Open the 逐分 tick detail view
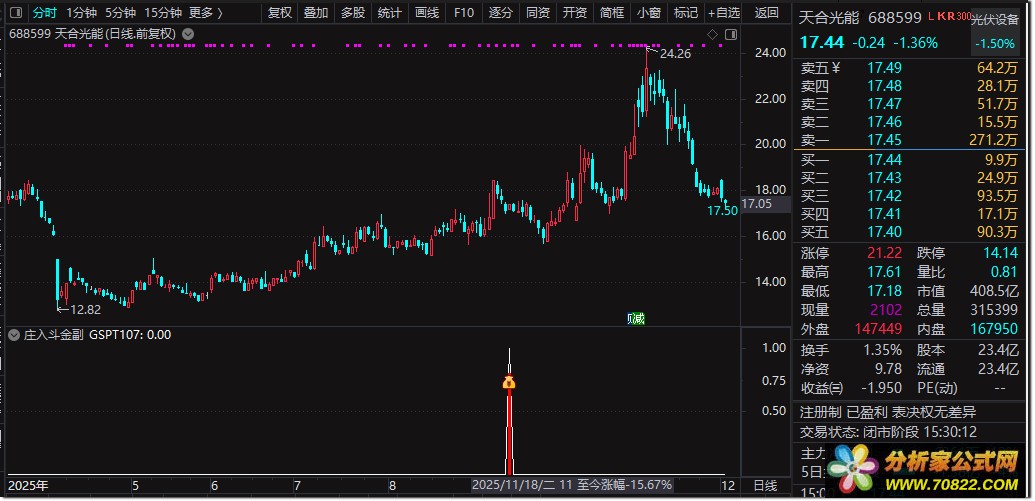The height and width of the screenshot is (501, 1035). click(x=501, y=13)
